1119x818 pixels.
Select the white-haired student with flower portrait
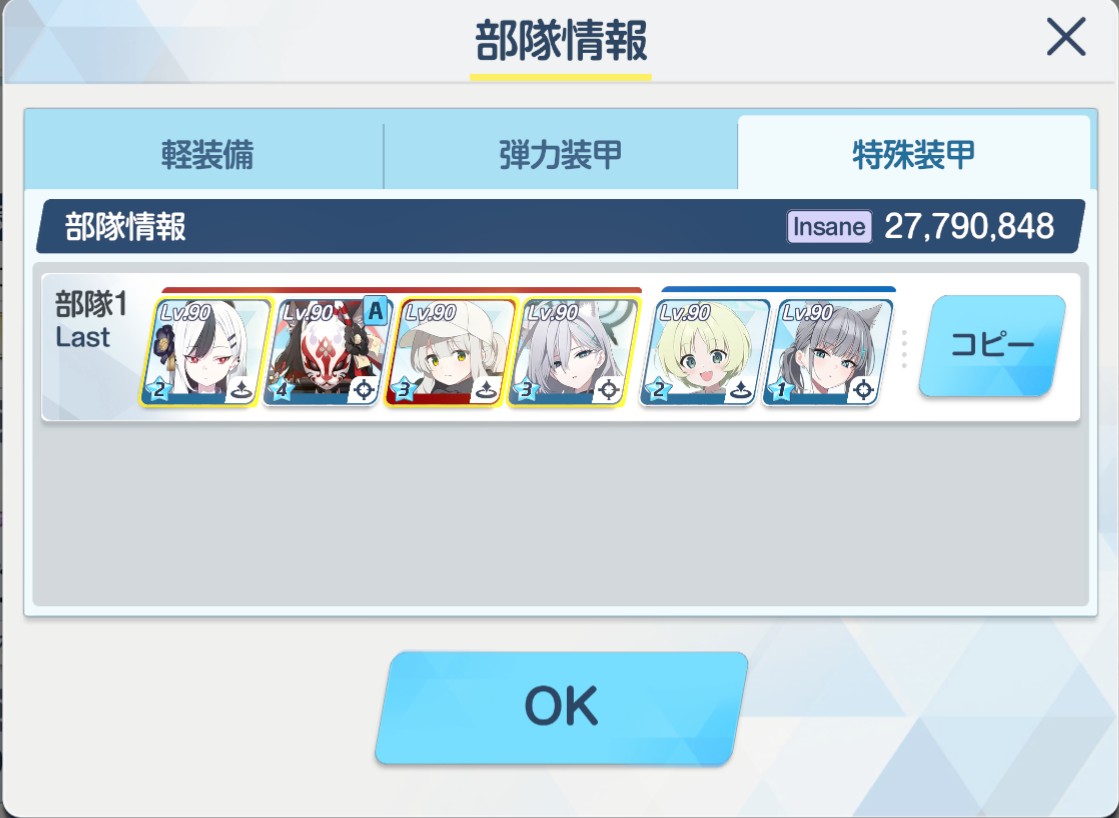tap(206, 352)
